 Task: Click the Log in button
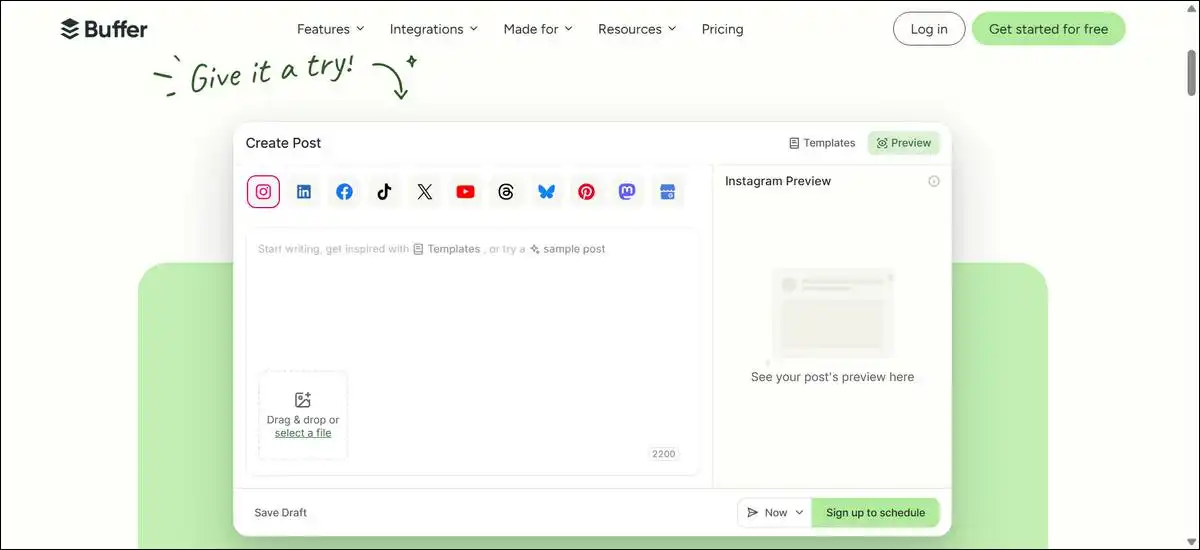tap(929, 29)
